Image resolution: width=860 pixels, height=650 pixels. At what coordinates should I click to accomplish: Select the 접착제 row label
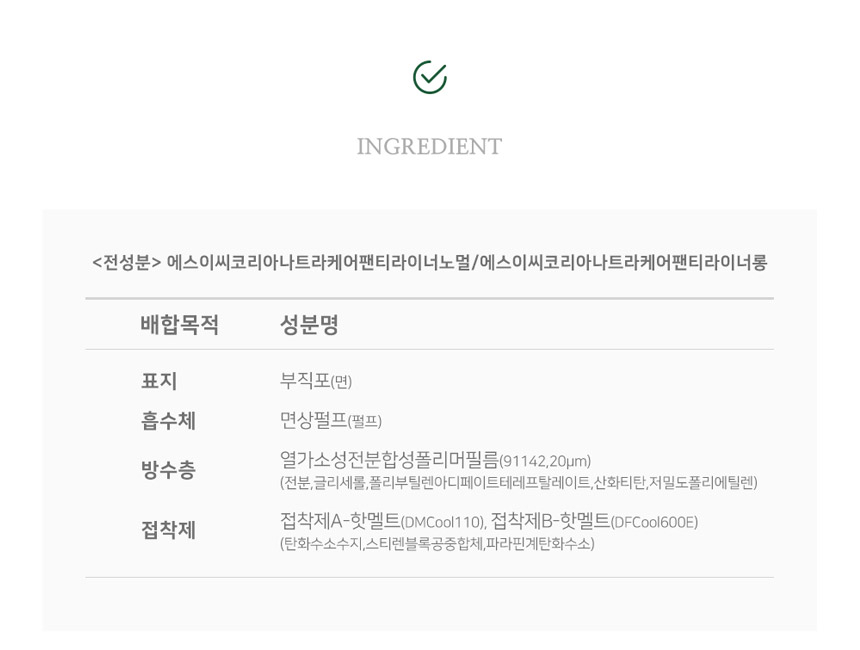point(168,530)
